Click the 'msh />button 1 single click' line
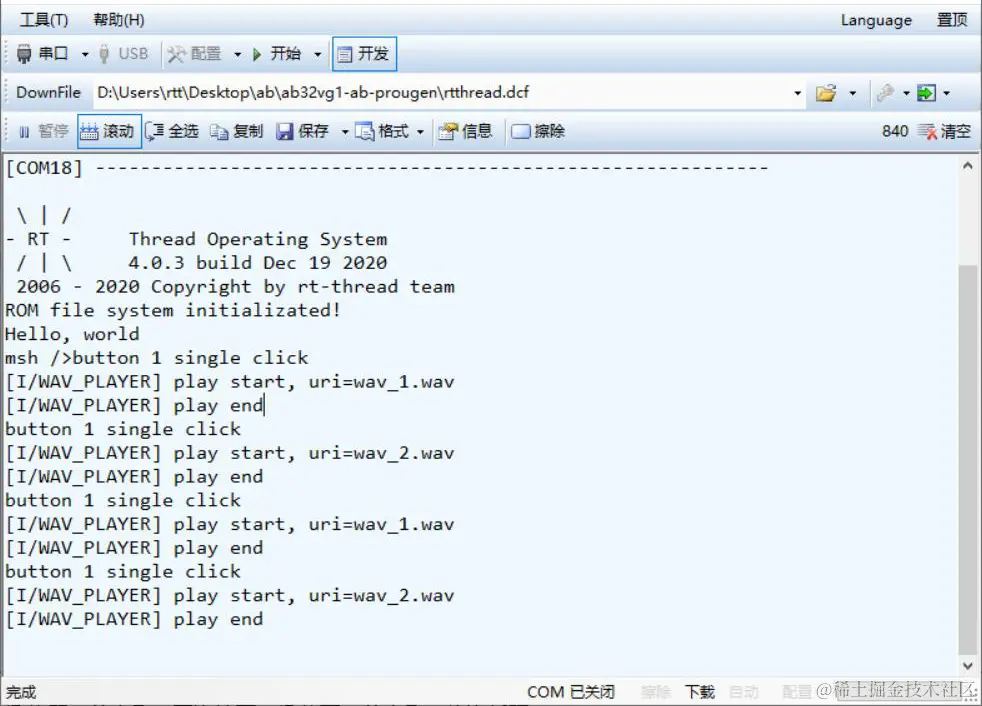 pos(157,358)
